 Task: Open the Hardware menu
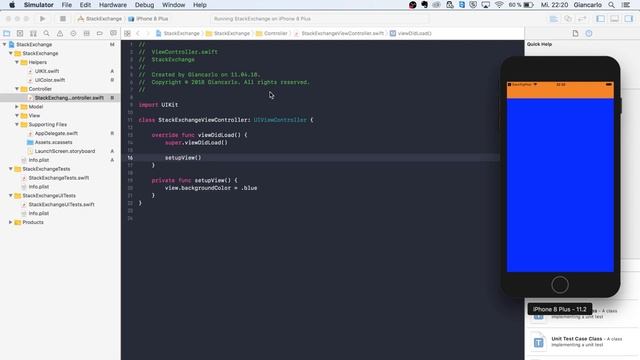(113, 5)
